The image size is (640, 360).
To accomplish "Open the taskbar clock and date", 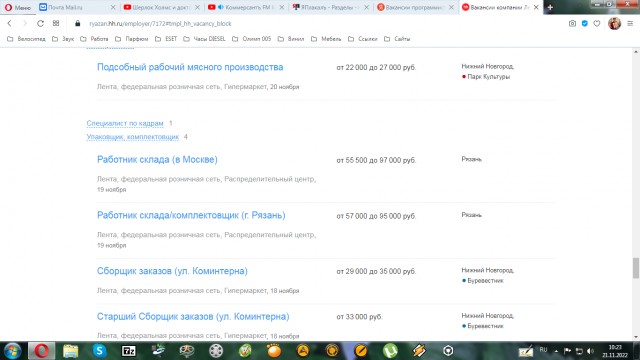I will [x=615, y=351].
